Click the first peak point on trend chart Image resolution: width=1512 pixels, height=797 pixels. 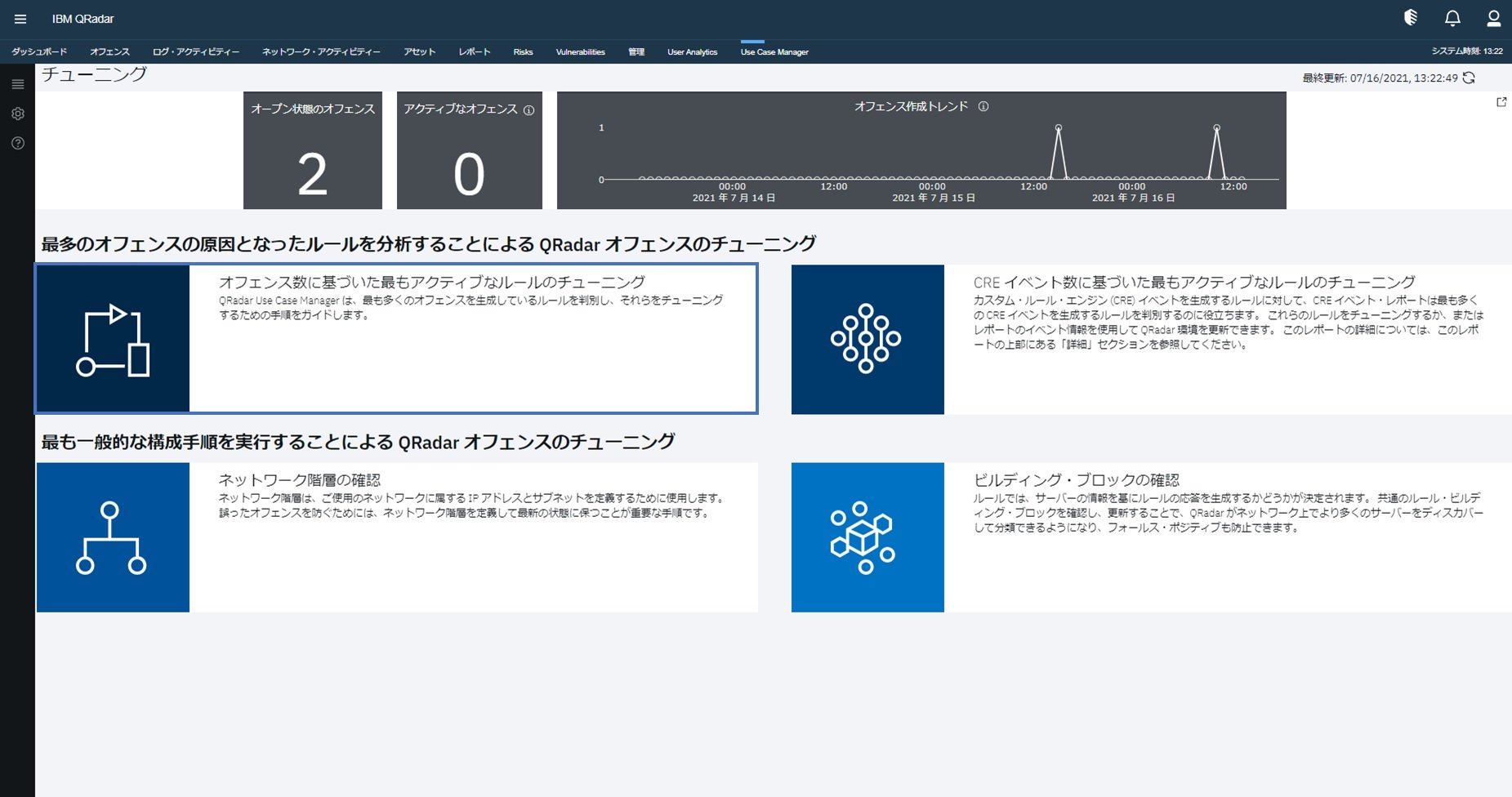[1059, 128]
